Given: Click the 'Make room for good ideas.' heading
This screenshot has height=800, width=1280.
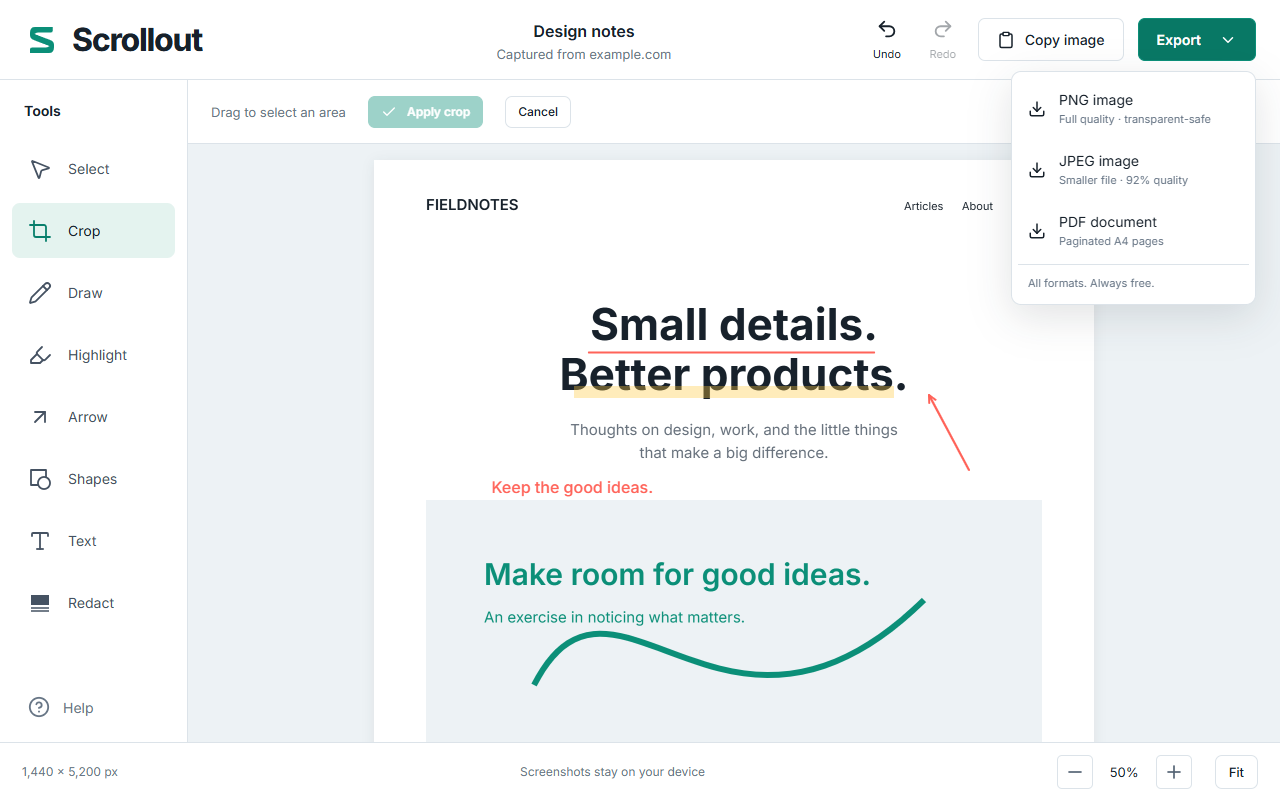Looking at the screenshot, I should point(677,575).
